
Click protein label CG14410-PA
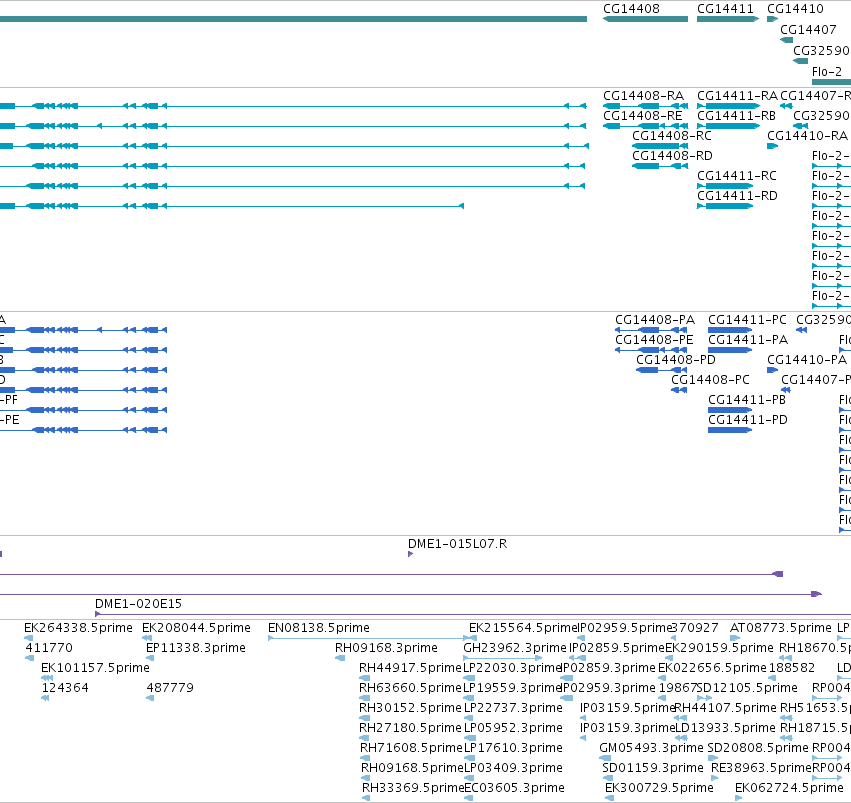tap(806, 360)
